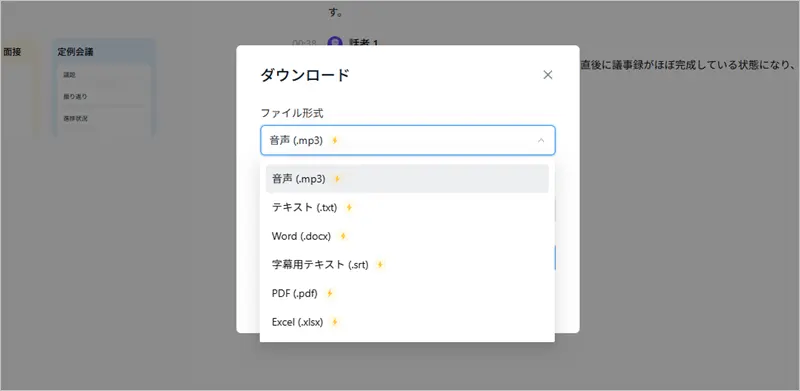Click the lightning icon beside テキスト (.txt)
Viewport: 800px width, 391px height.
point(349,208)
